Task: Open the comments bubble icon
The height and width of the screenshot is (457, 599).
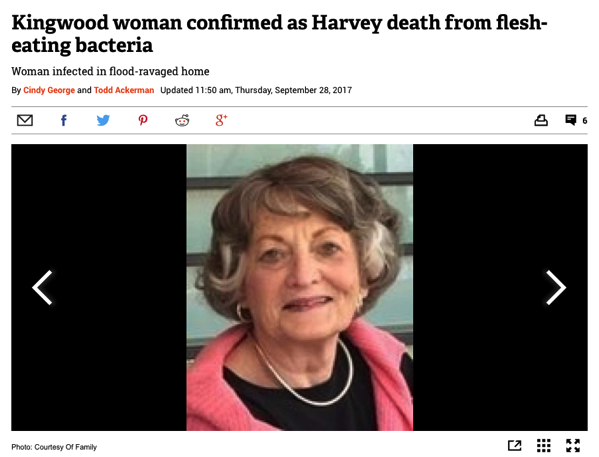Action: (570, 120)
